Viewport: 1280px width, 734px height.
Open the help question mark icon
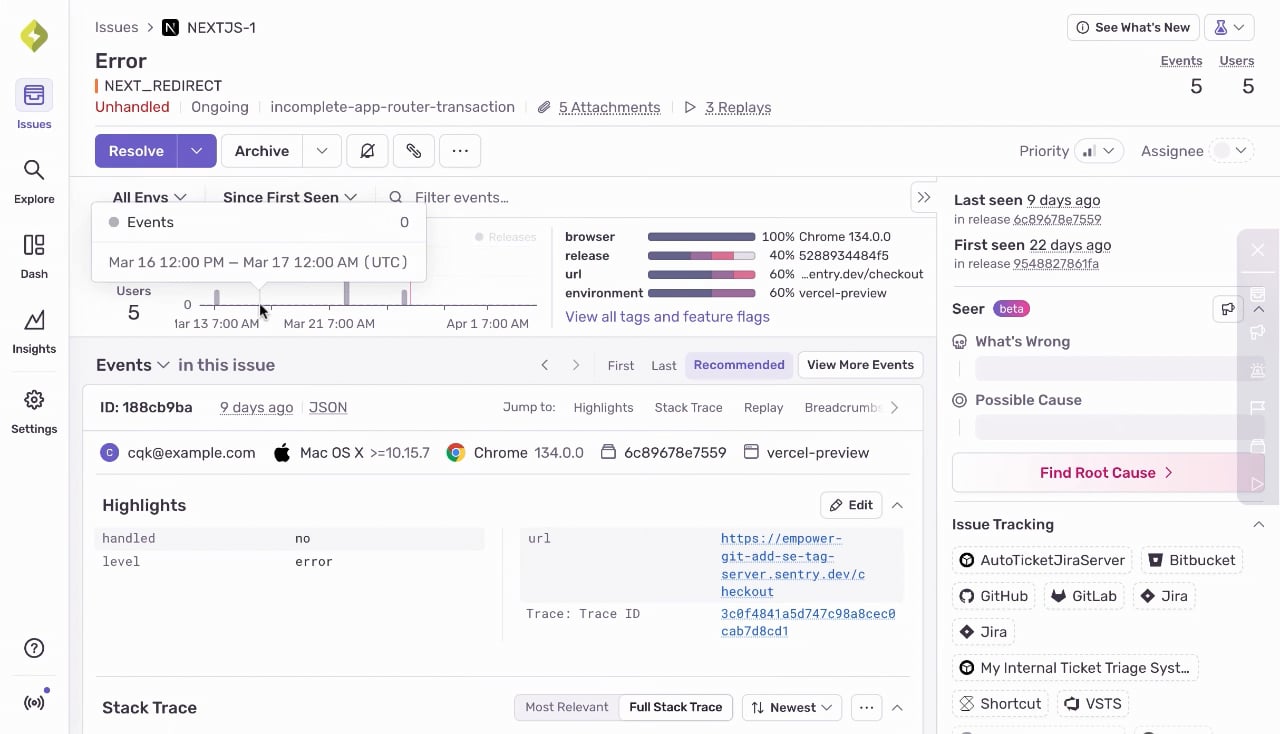34,648
